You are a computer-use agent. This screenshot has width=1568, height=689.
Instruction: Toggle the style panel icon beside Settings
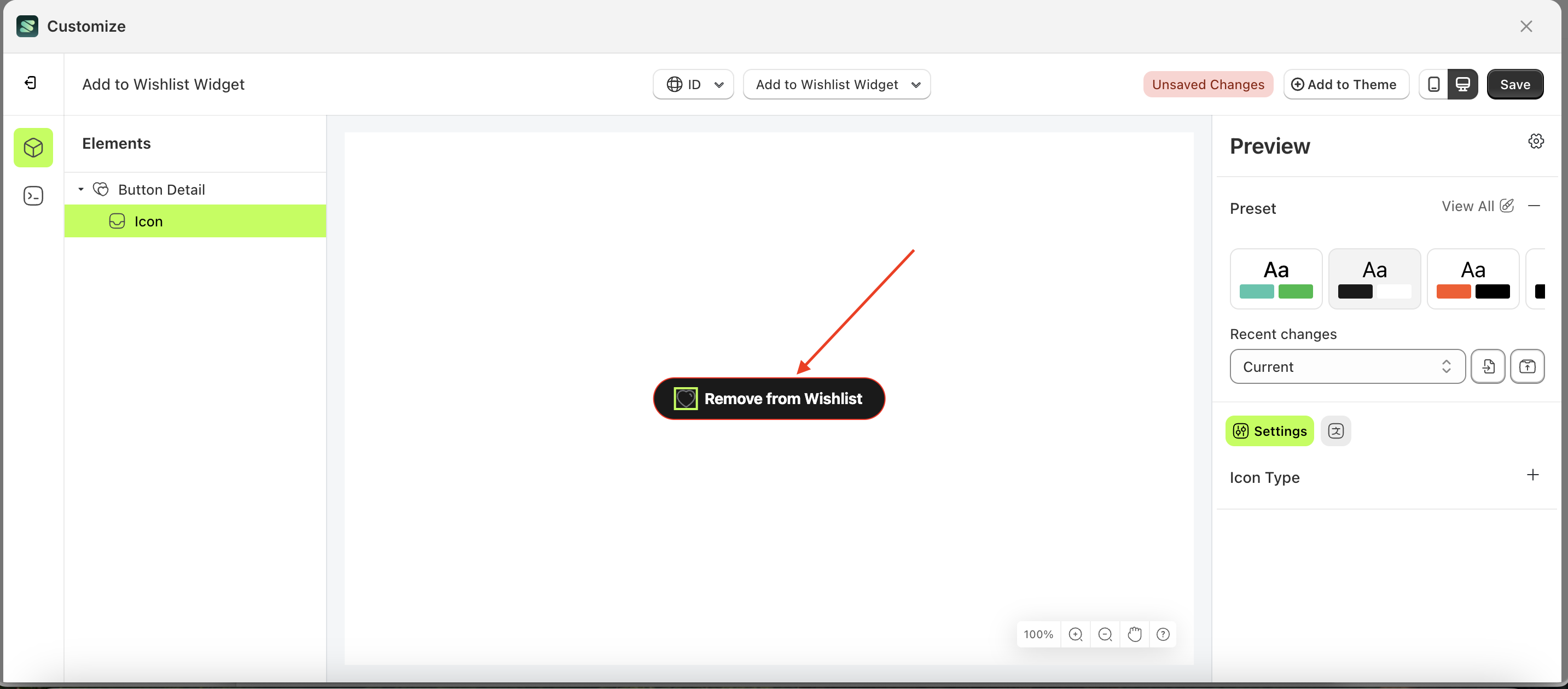[1336, 430]
